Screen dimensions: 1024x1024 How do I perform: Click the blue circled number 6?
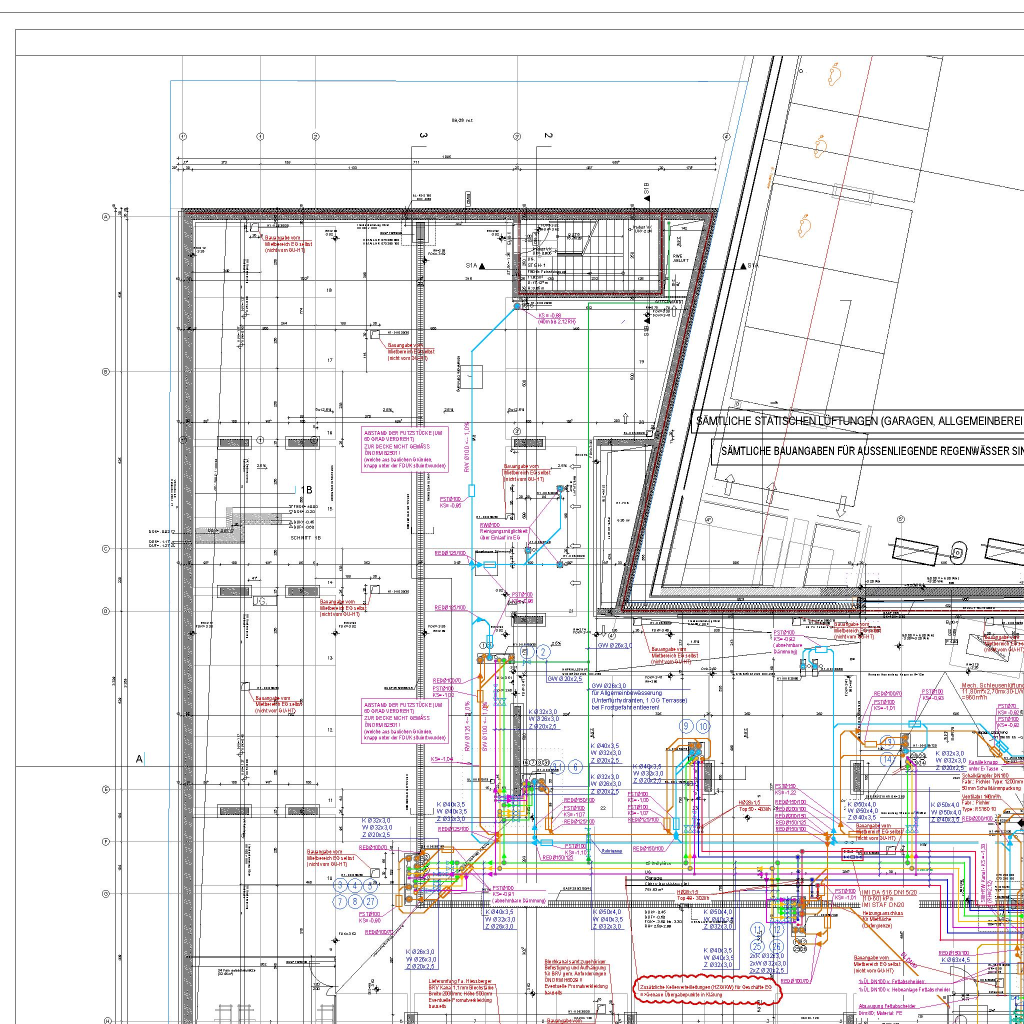click(x=575, y=767)
